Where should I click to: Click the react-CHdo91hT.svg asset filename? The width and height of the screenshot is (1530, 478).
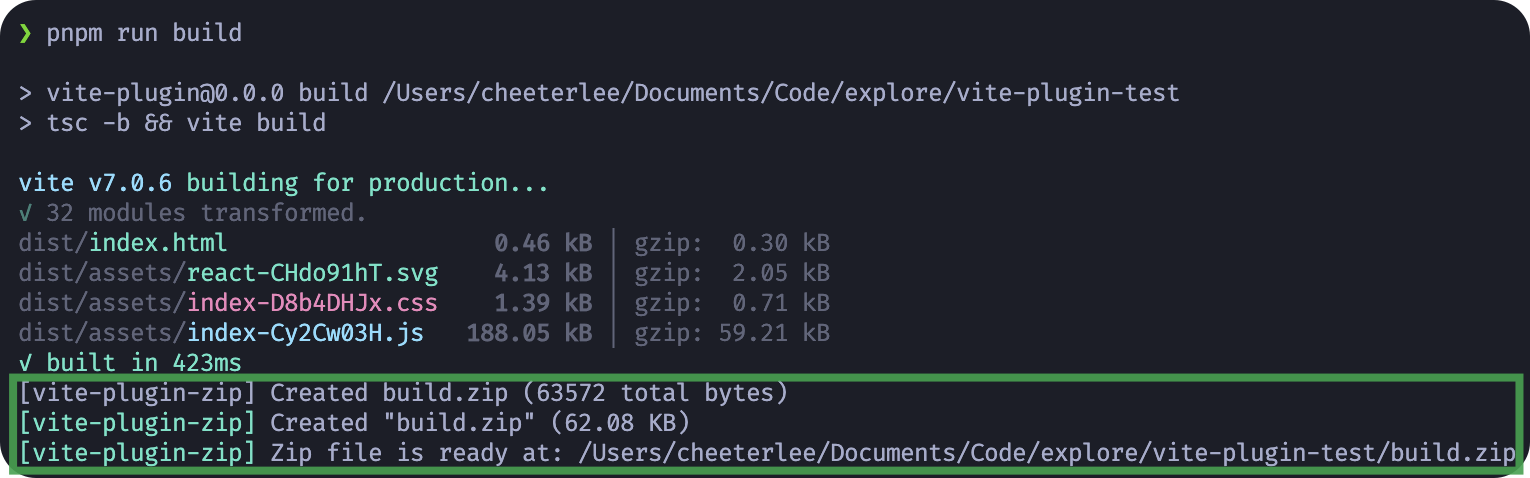coord(312,273)
